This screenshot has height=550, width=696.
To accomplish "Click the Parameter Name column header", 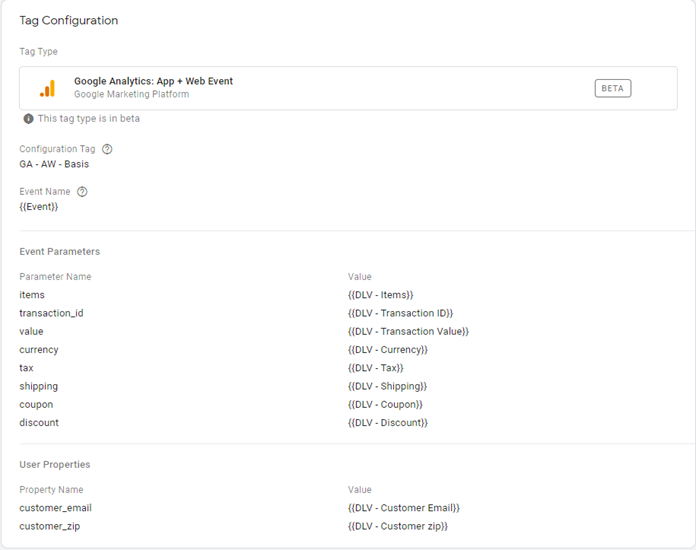I will coord(55,277).
